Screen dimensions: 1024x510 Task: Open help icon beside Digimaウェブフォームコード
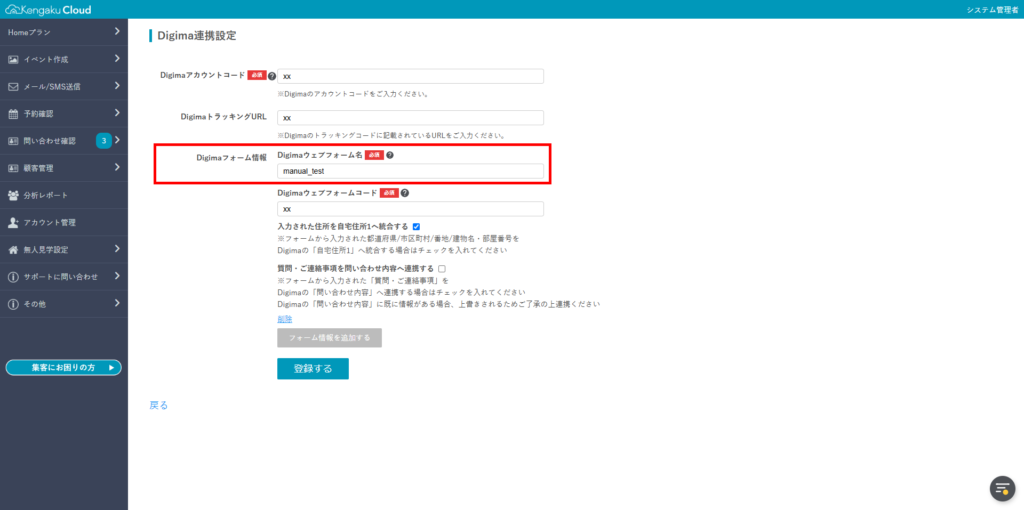point(405,193)
